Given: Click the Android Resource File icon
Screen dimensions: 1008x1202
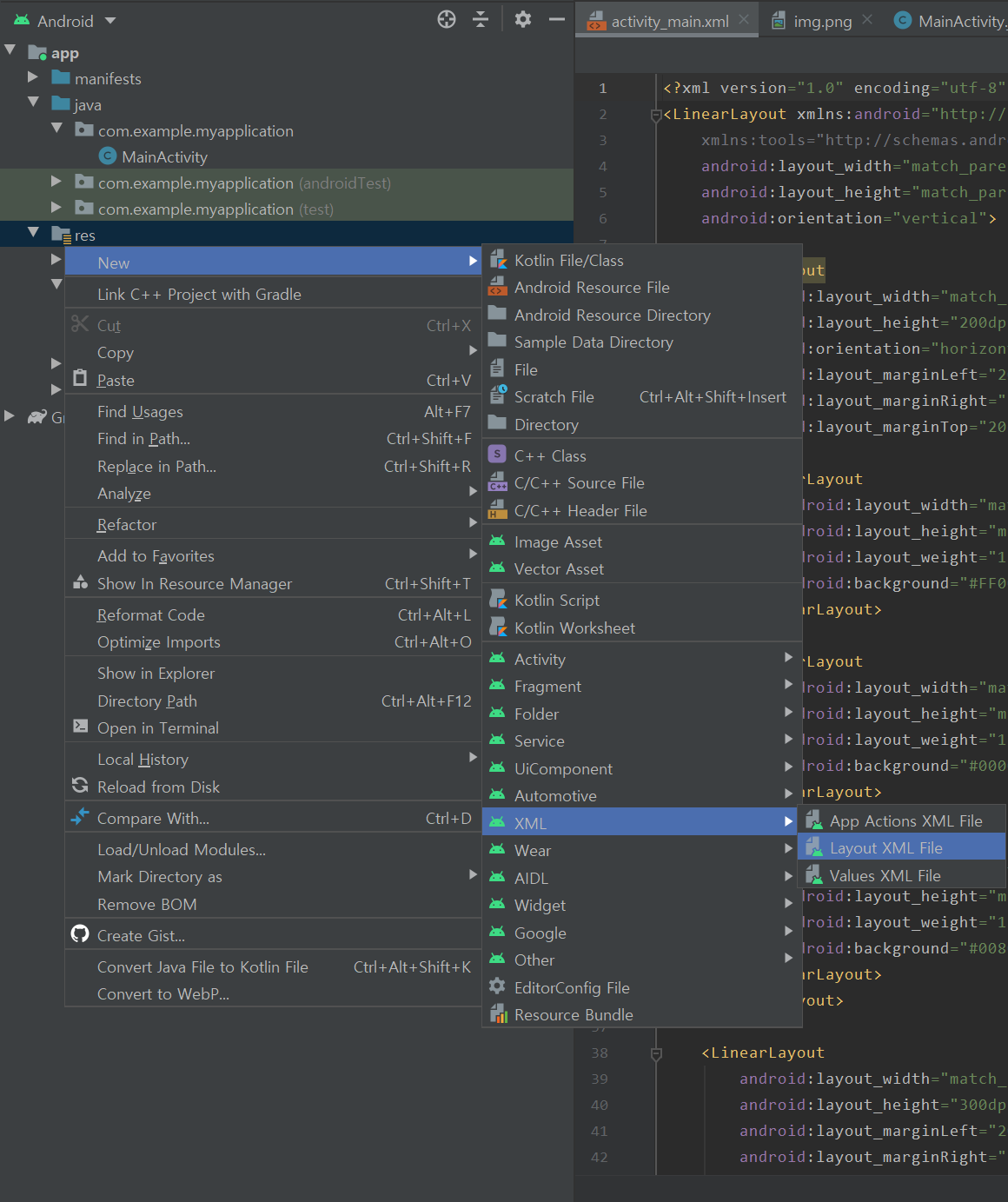Looking at the screenshot, I should [498, 287].
